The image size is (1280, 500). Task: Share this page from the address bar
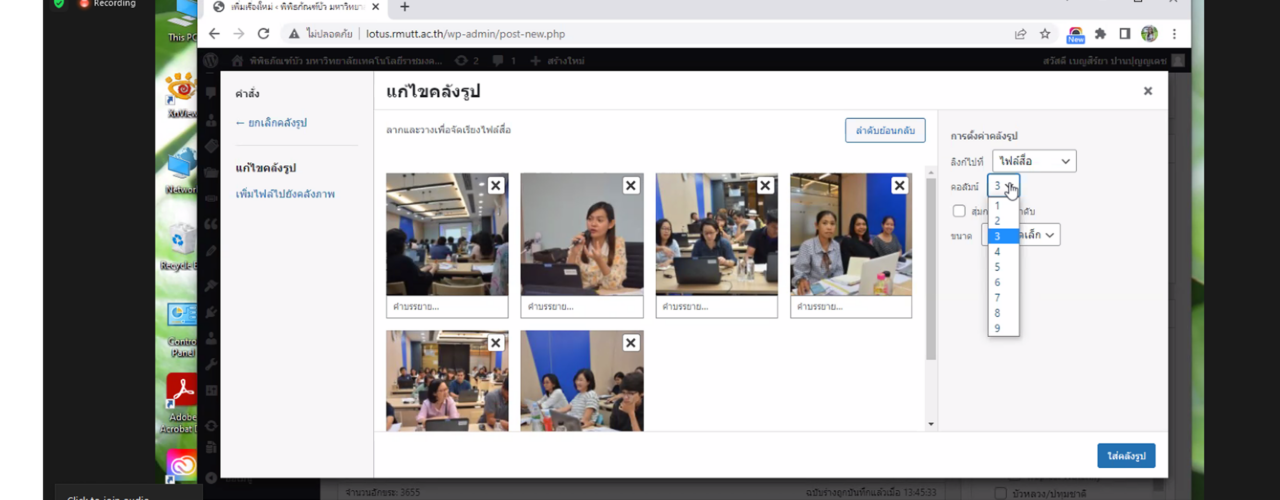(1020, 33)
